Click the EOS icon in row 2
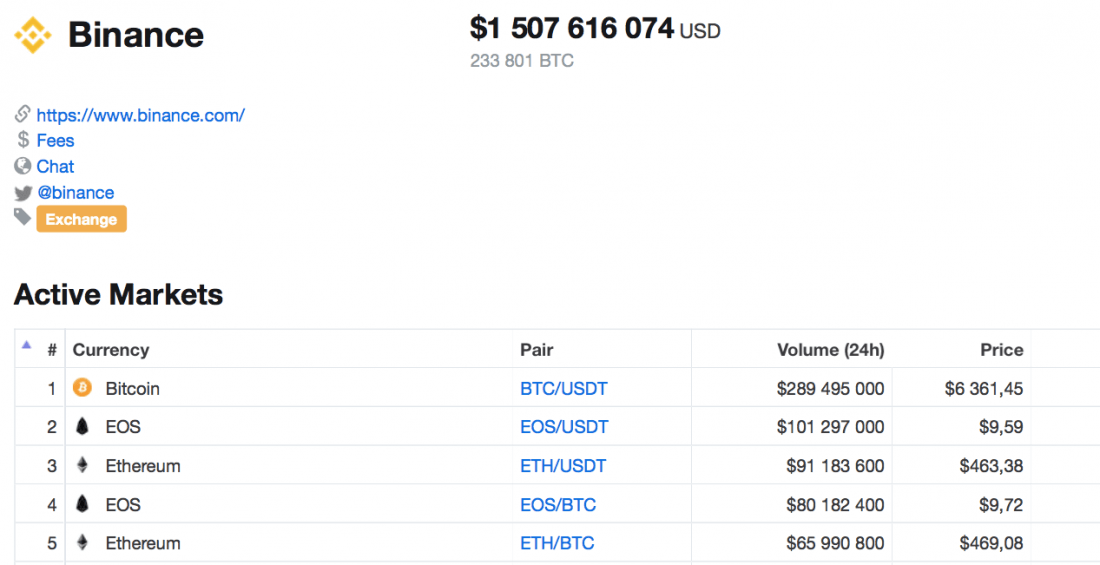This screenshot has width=1100, height=565. pyautogui.click(x=82, y=426)
